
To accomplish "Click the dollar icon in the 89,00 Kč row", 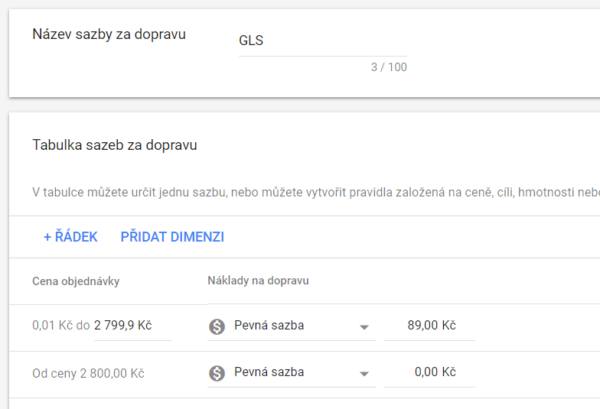I will click(217, 325).
